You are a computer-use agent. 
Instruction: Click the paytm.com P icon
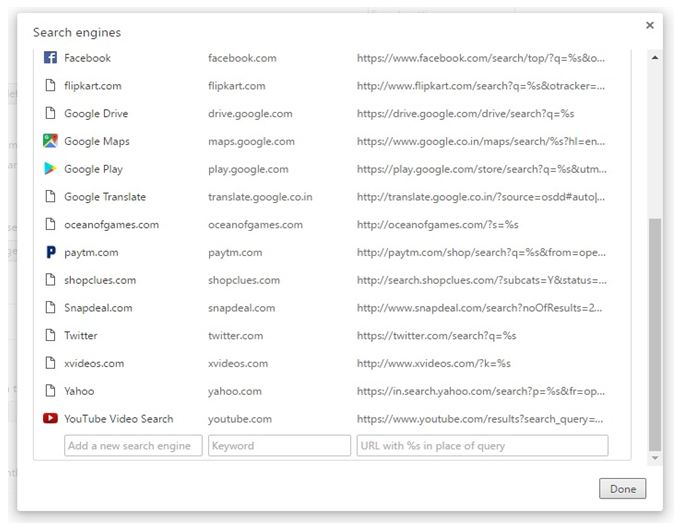tap(51, 252)
